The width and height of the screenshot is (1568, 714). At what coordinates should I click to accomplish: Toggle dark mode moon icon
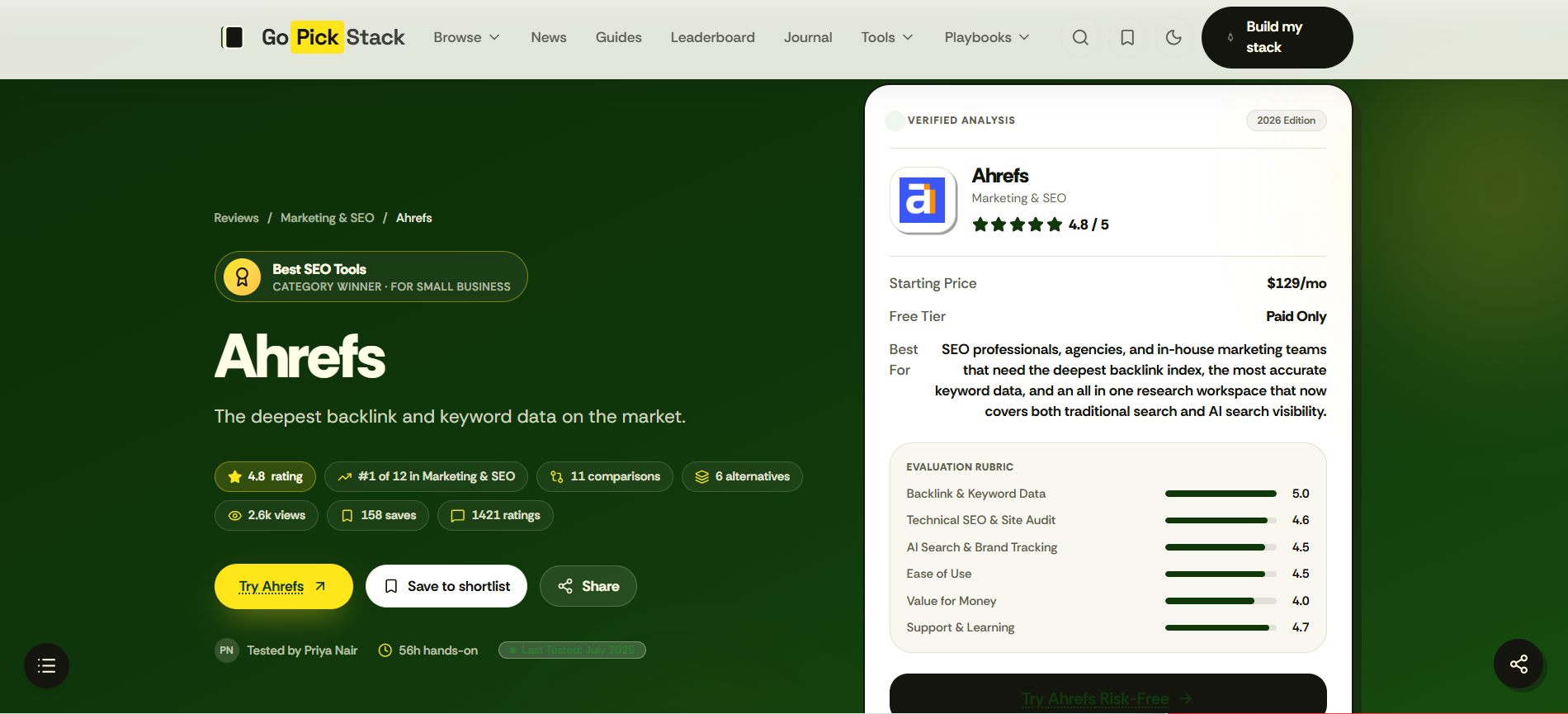coord(1174,37)
